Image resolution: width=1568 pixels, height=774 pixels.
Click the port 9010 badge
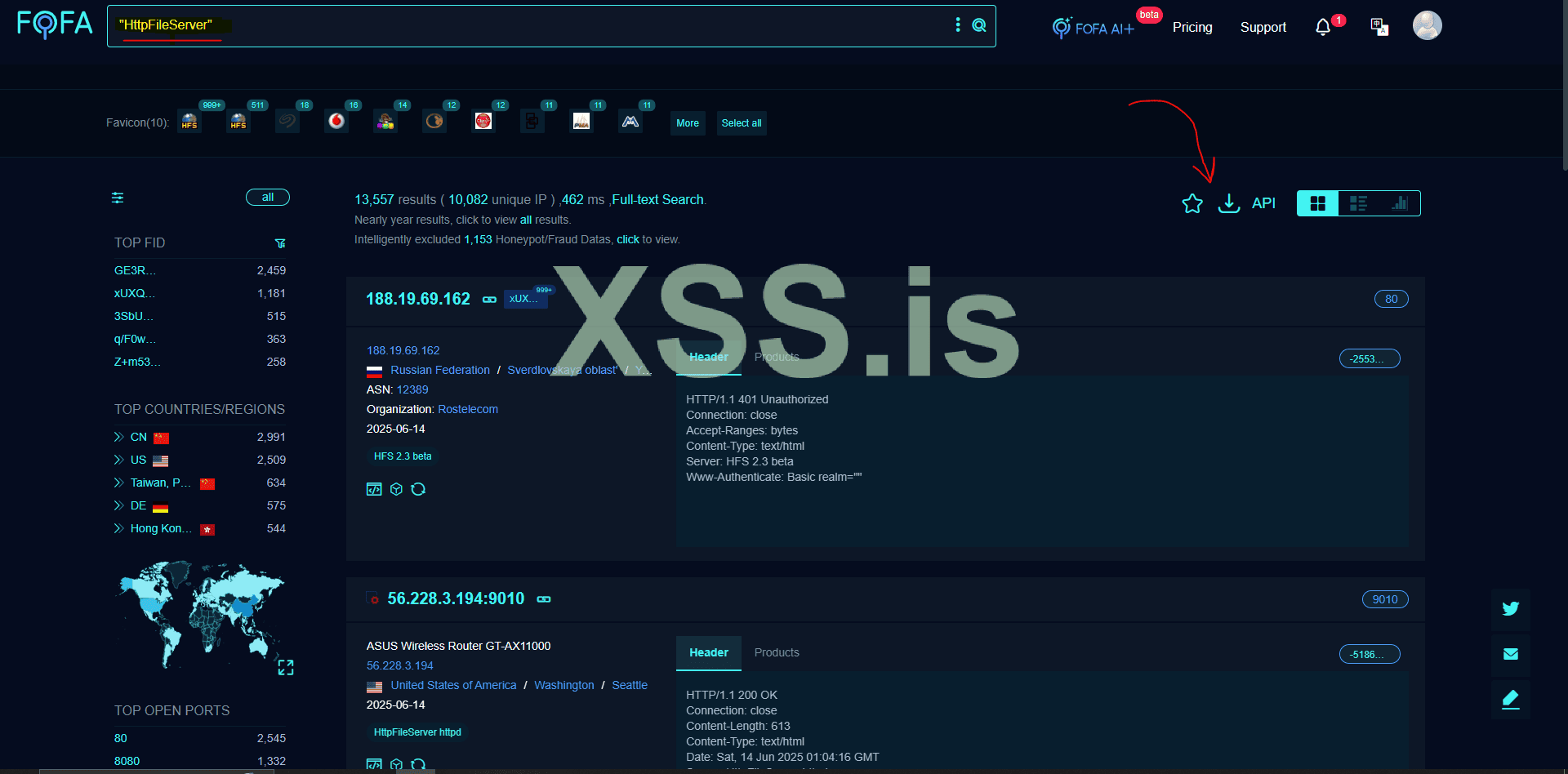pyautogui.click(x=1385, y=599)
